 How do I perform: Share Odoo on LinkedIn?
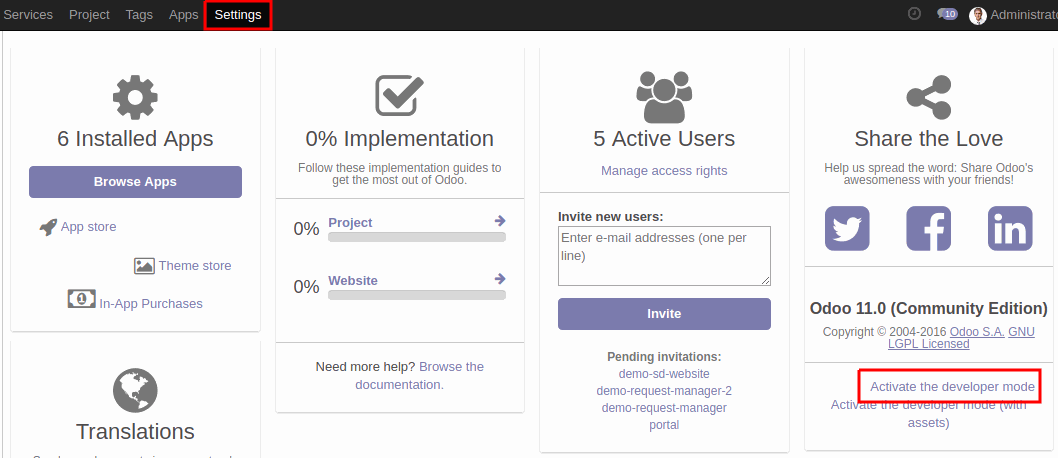(x=1010, y=229)
